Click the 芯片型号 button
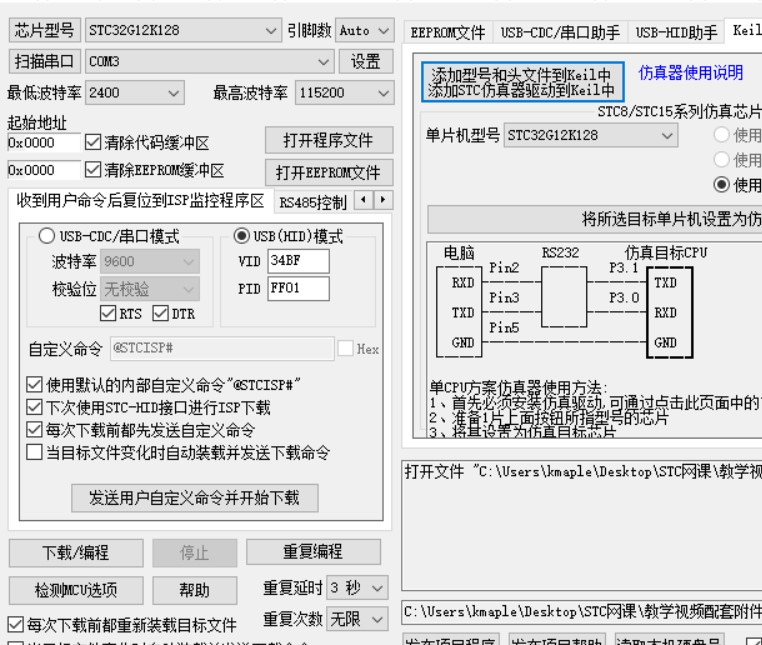 click(44, 30)
